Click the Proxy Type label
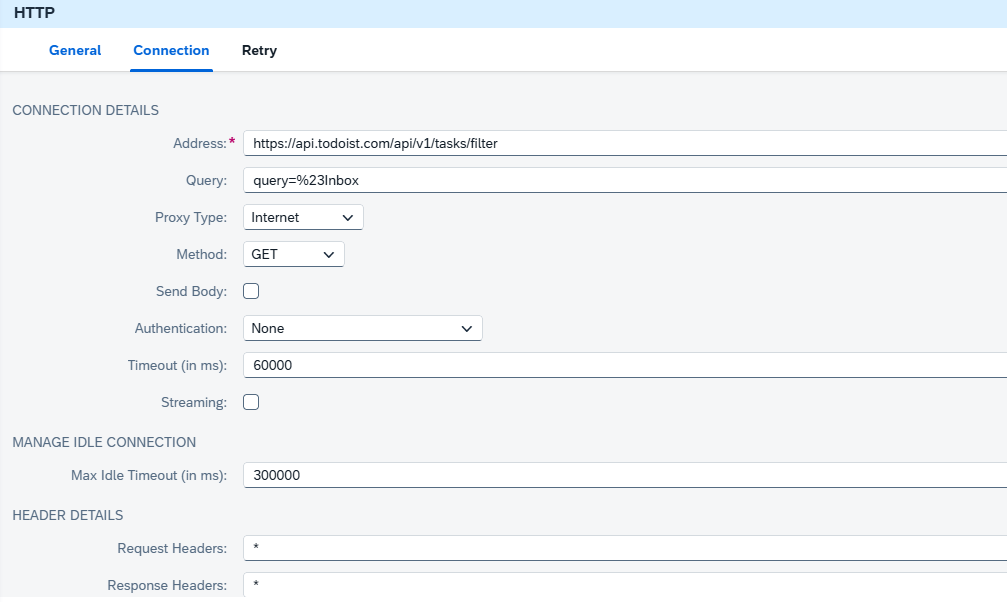Screen dimensions: 1007x602 pos(191,217)
